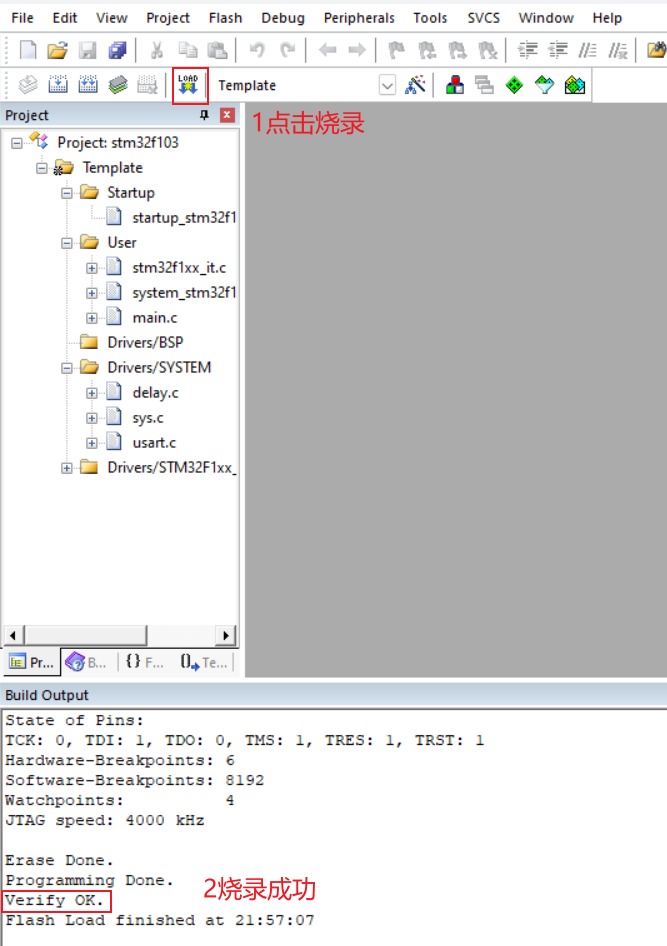The height and width of the screenshot is (946, 667).
Task: Open the File menu
Action: pos(22,18)
